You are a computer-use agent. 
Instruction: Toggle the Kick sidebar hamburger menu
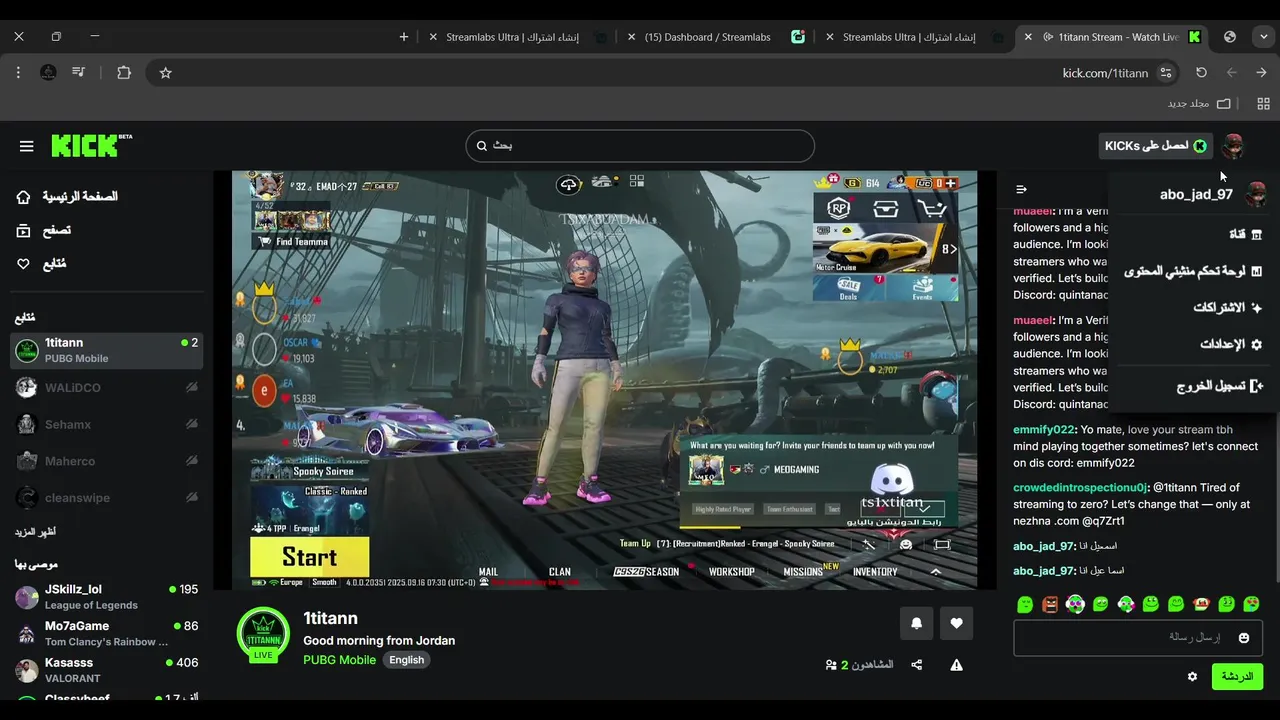[x=27, y=146]
